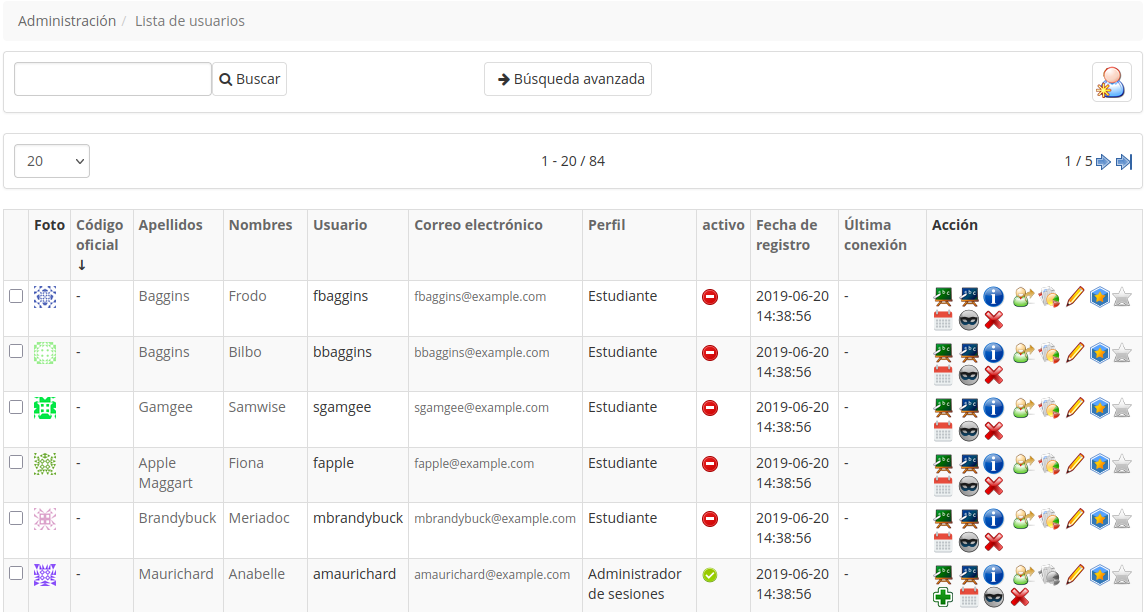
Task: Login as fapple user icon
Action: click(1024, 464)
